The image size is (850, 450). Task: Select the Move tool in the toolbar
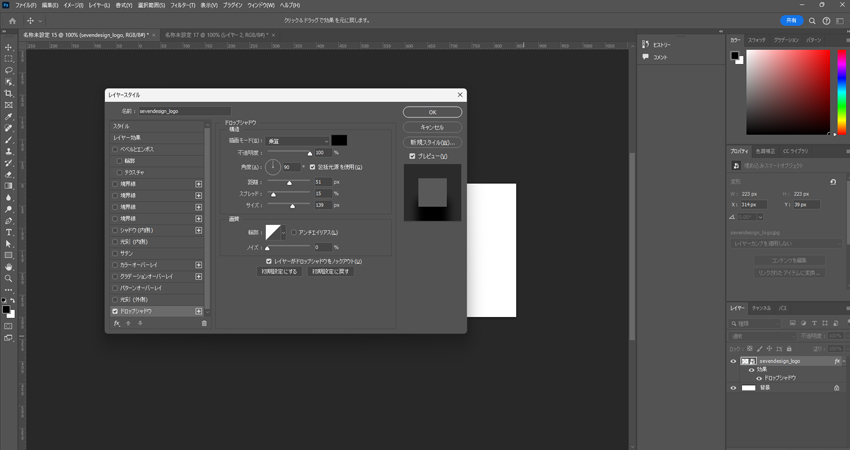point(8,47)
